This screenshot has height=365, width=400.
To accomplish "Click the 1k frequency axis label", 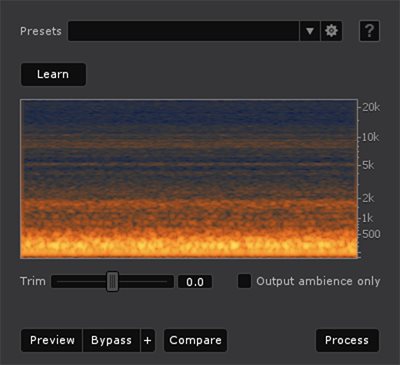I will [368, 218].
